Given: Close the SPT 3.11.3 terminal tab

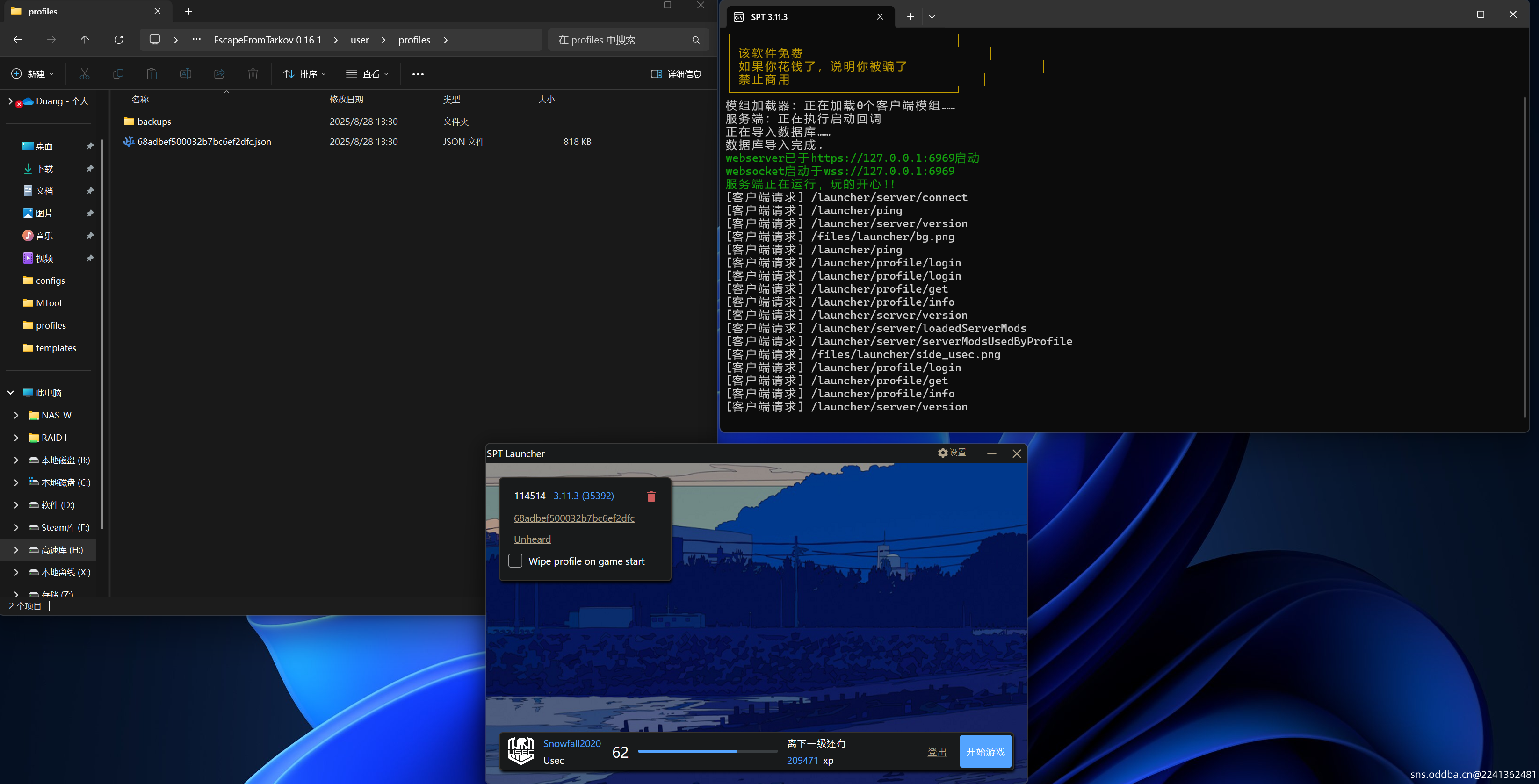Looking at the screenshot, I should 880,17.
